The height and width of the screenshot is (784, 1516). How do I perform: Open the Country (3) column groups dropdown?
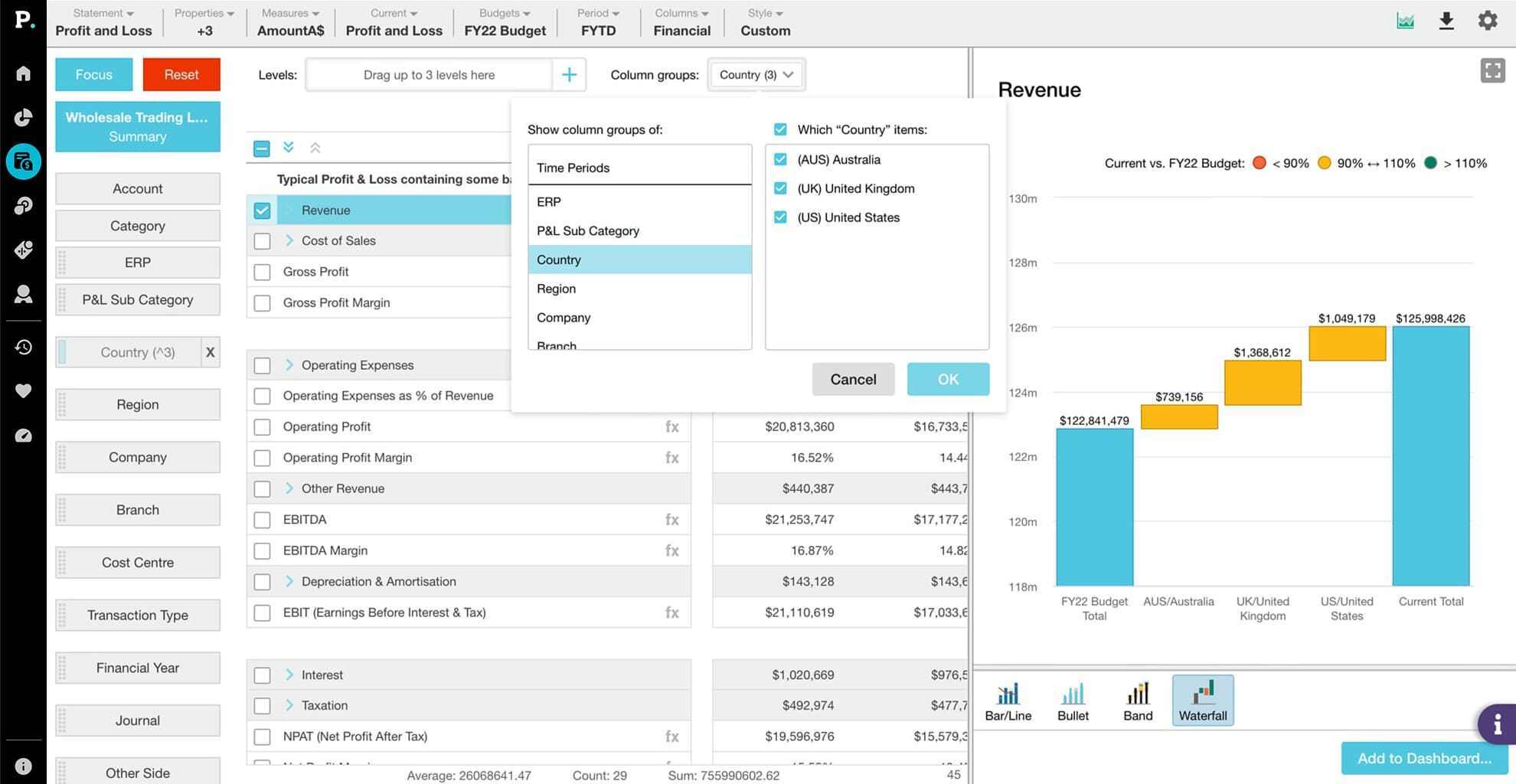[756, 74]
